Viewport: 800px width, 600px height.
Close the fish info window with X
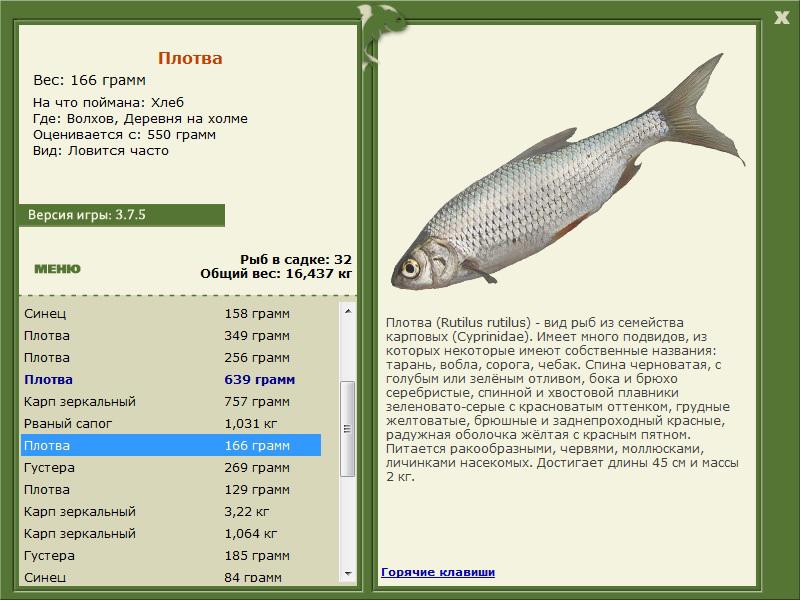click(x=781, y=15)
